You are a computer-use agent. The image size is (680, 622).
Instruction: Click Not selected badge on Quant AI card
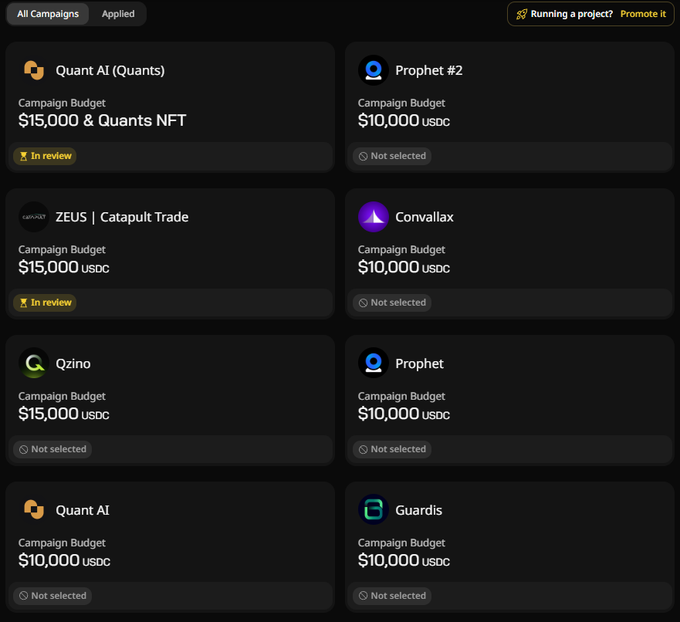52,596
